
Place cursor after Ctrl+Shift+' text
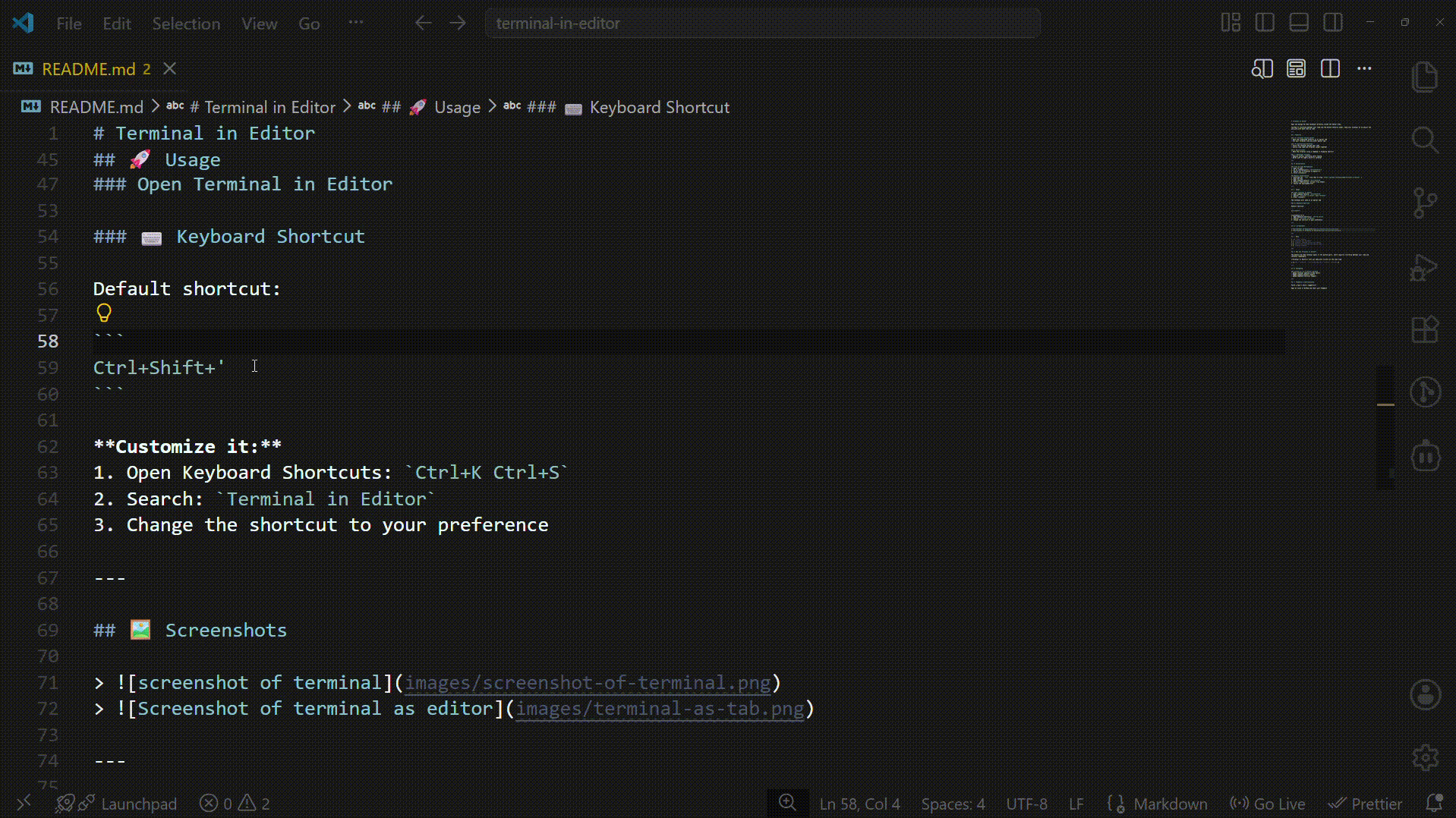pos(226,367)
